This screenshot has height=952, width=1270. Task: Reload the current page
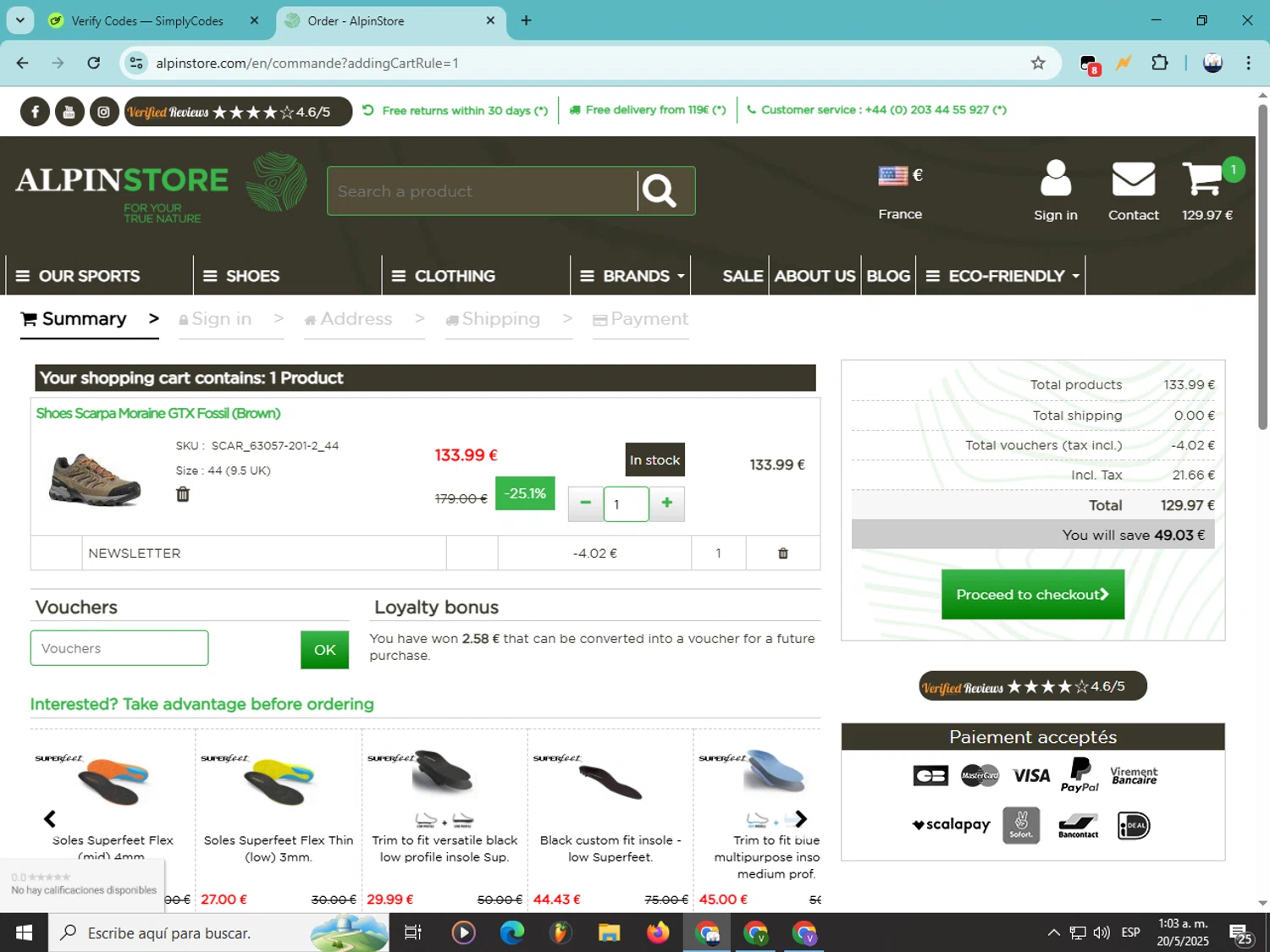[94, 63]
